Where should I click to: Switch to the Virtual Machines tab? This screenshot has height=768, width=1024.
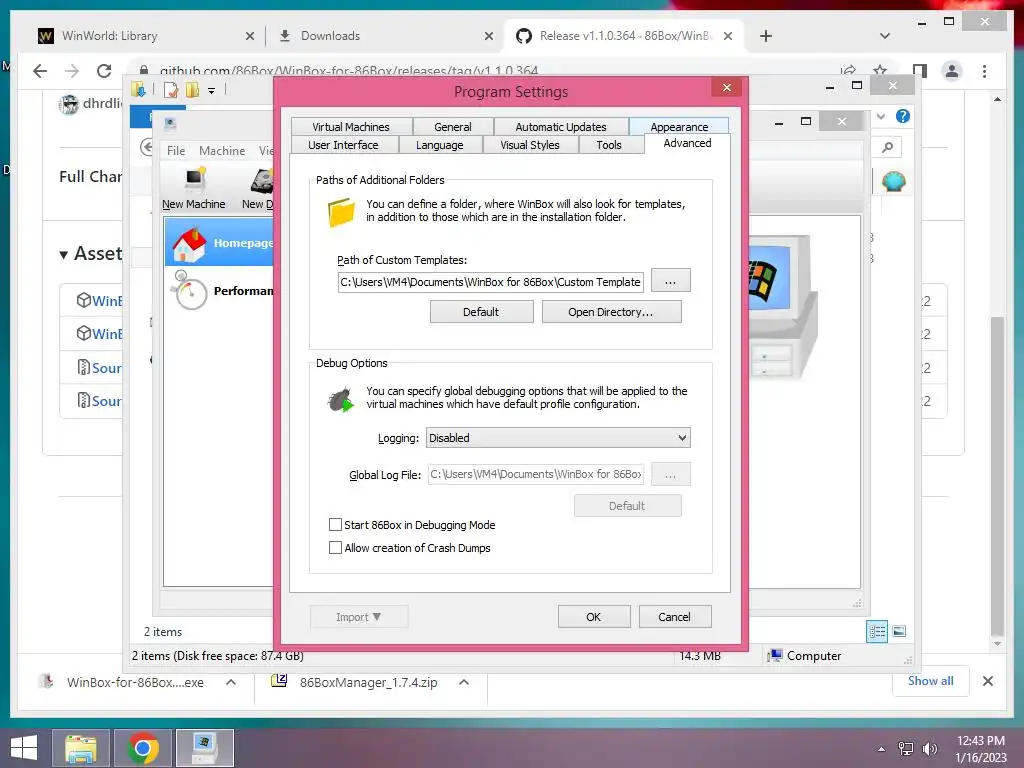click(x=351, y=127)
